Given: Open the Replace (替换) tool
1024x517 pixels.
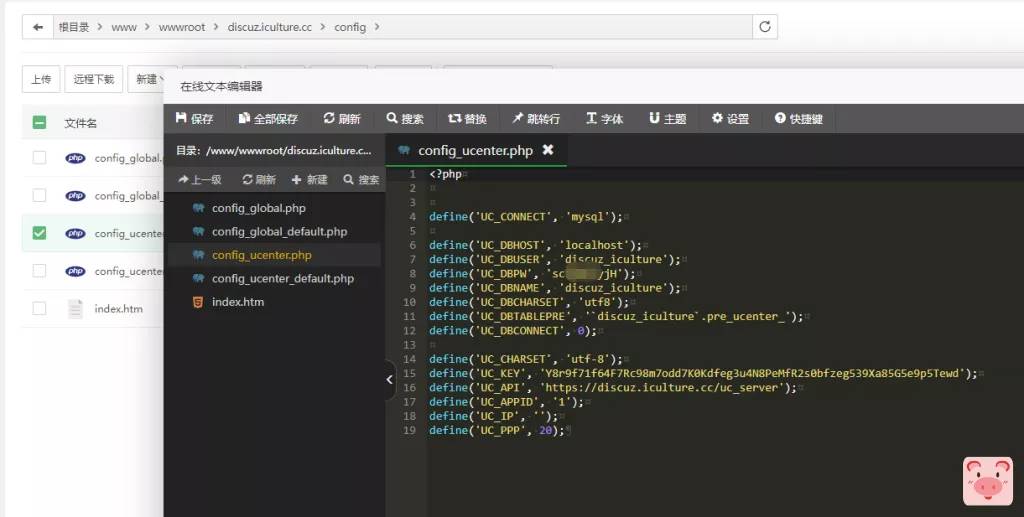Looking at the screenshot, I should click(467, 118).
